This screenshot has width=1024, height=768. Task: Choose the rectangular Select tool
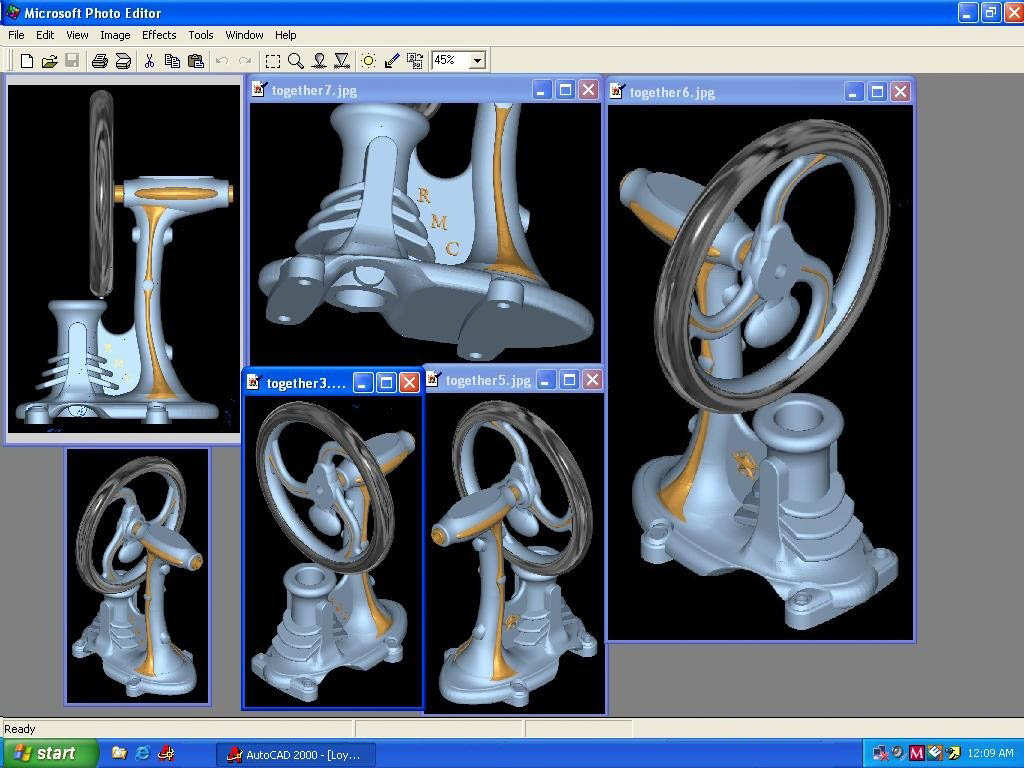[x=272, y=61]
